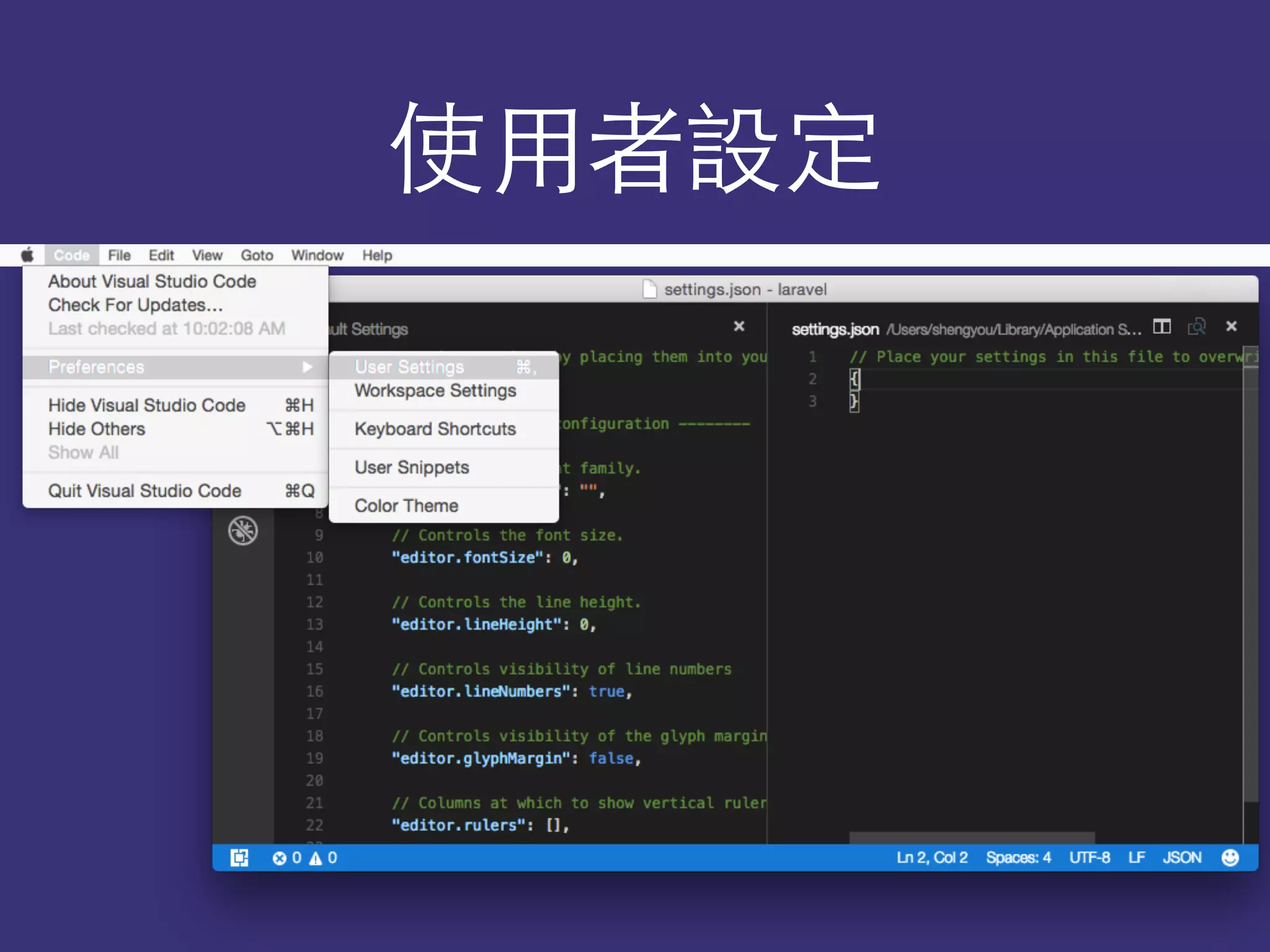Click the Default Settings tab title
Viewport: 1270px width, 952px height.
point(368,329)
